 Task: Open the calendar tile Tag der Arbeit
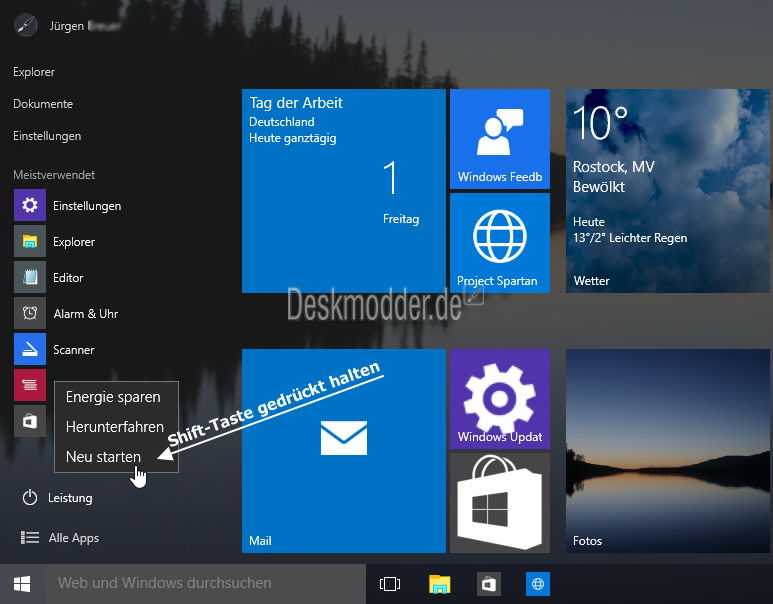(344, 191)
